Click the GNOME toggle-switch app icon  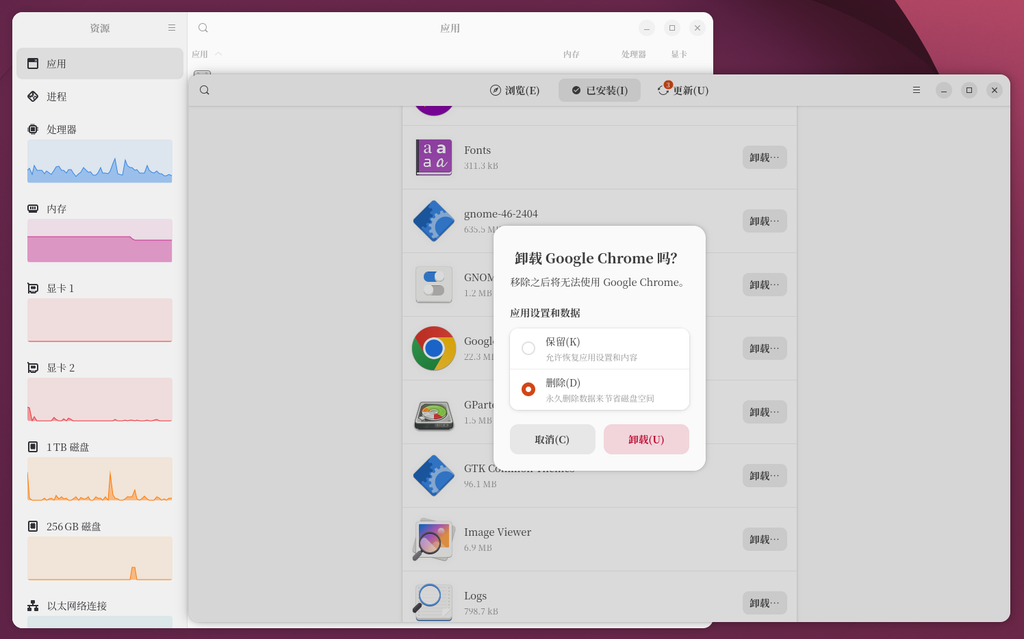[x=434, y=285]
